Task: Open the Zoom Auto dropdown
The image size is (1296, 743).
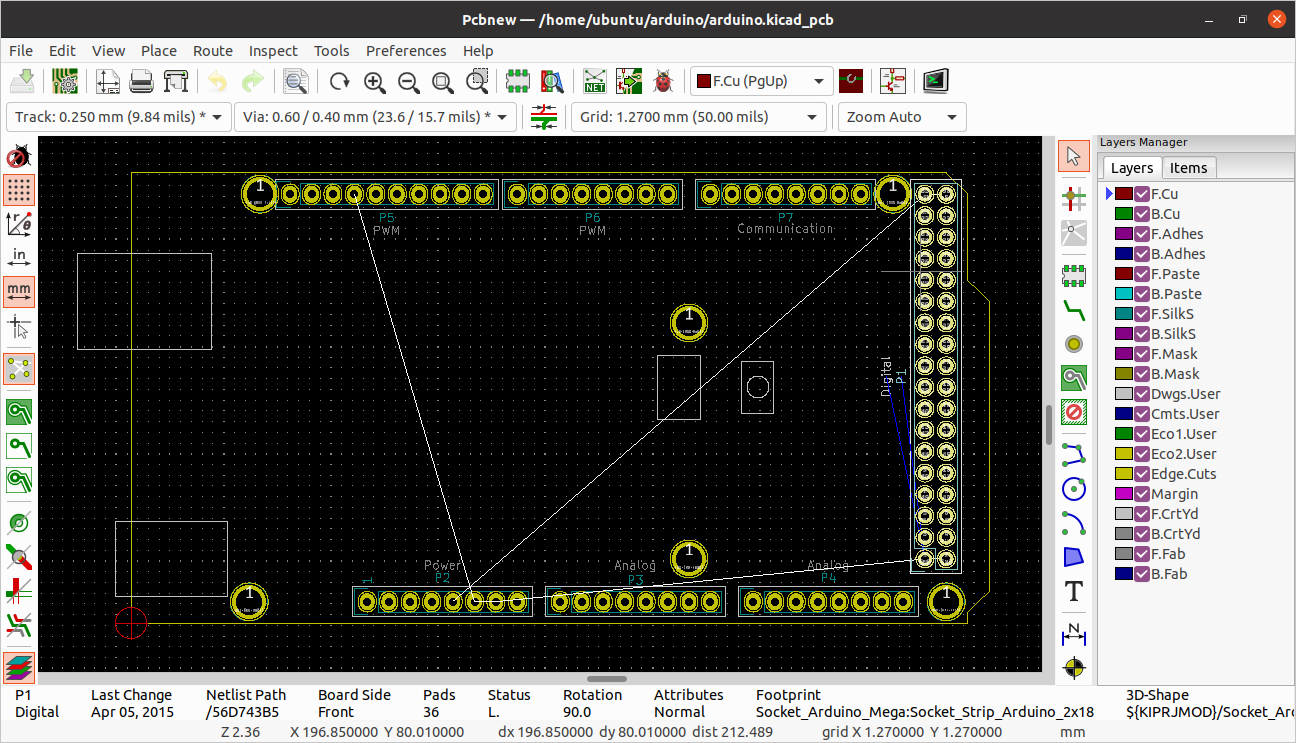Action: [902, 117]
